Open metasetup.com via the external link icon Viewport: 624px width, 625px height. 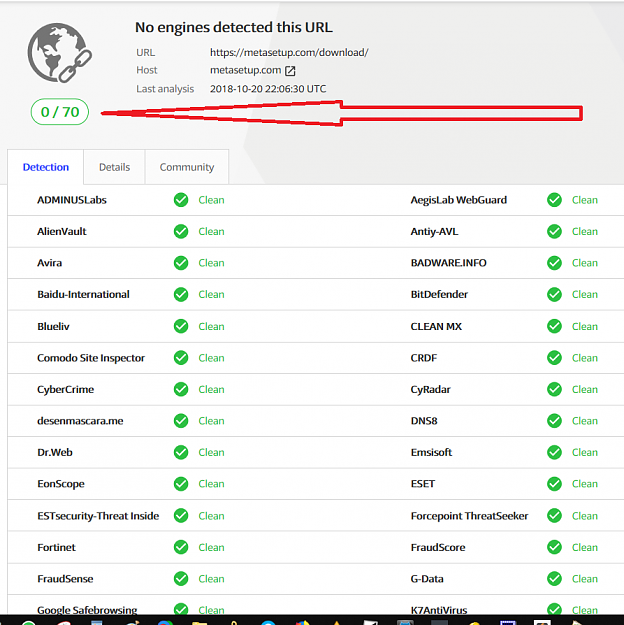290,71
